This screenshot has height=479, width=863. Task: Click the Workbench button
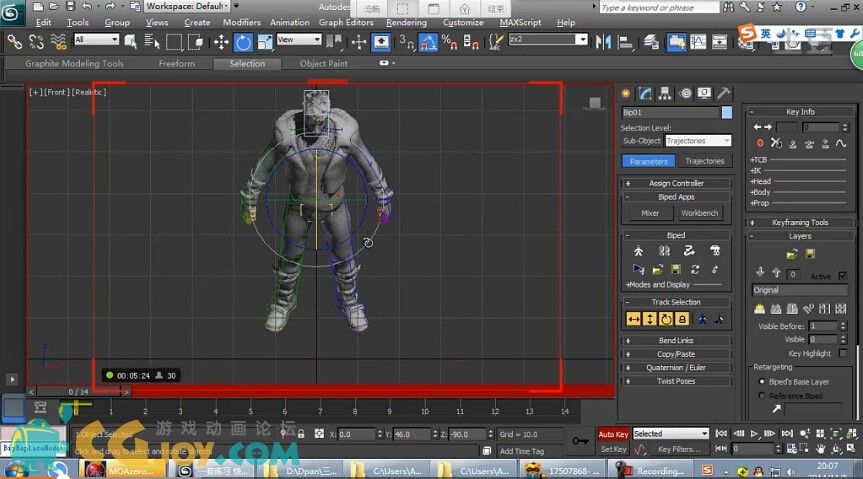pyautogui.click(x=700, y=213)
